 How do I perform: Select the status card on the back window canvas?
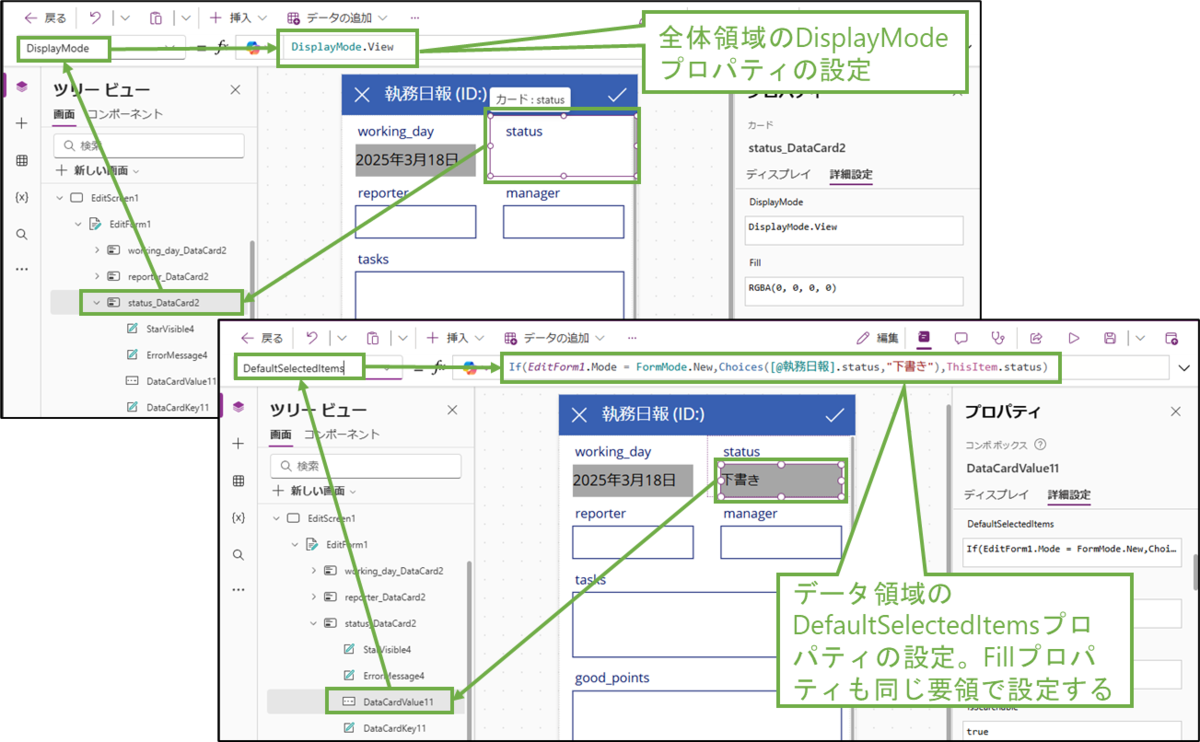561,148
